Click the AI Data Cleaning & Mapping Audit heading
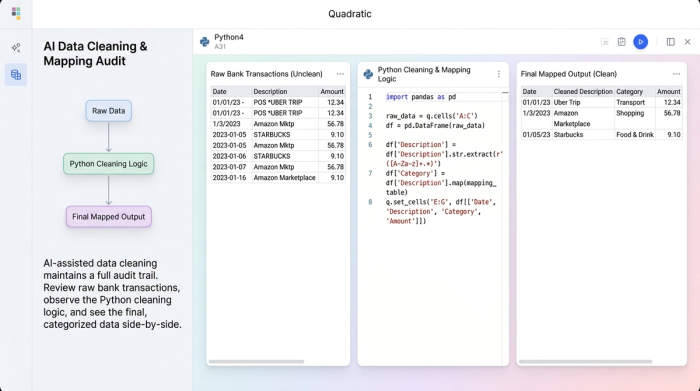The image size is (700, 391). (95, 54)
